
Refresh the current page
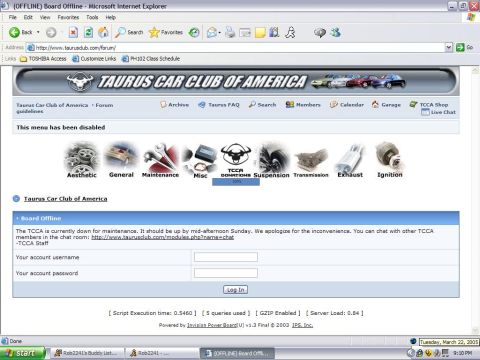coord(89,32)
